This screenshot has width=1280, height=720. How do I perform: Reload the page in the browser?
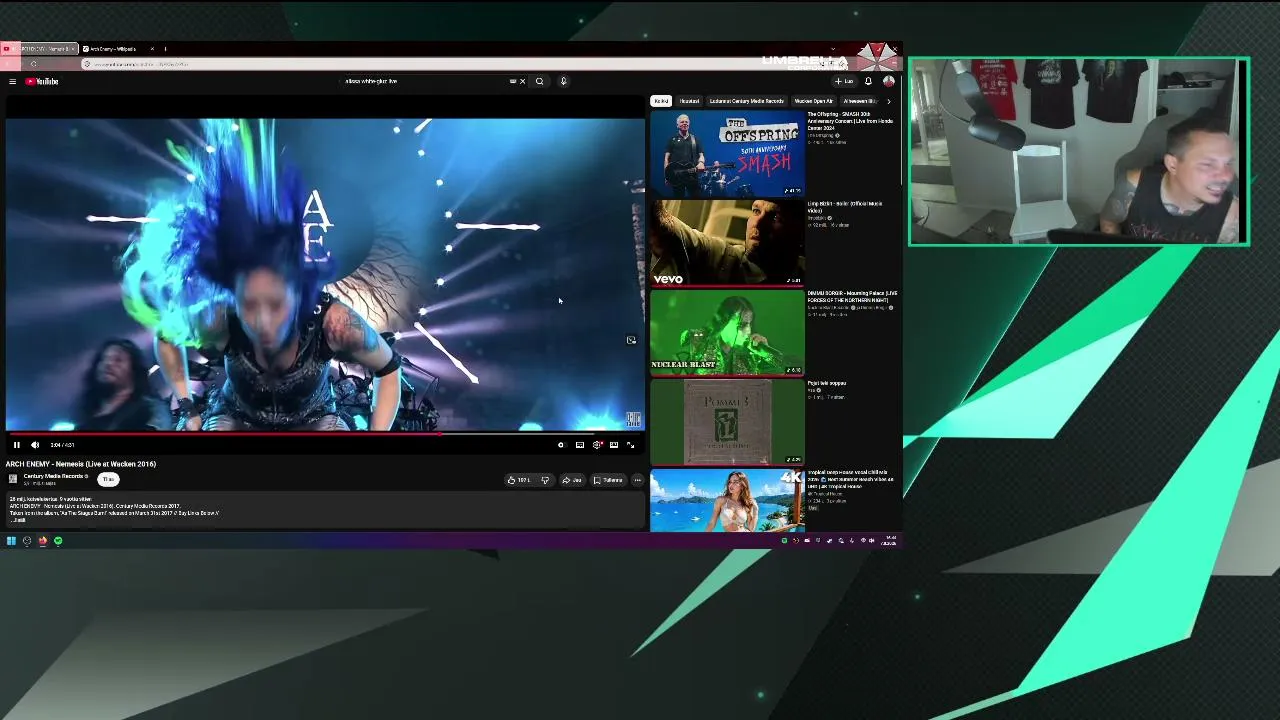pyautogui.click(x=33, y=64)
